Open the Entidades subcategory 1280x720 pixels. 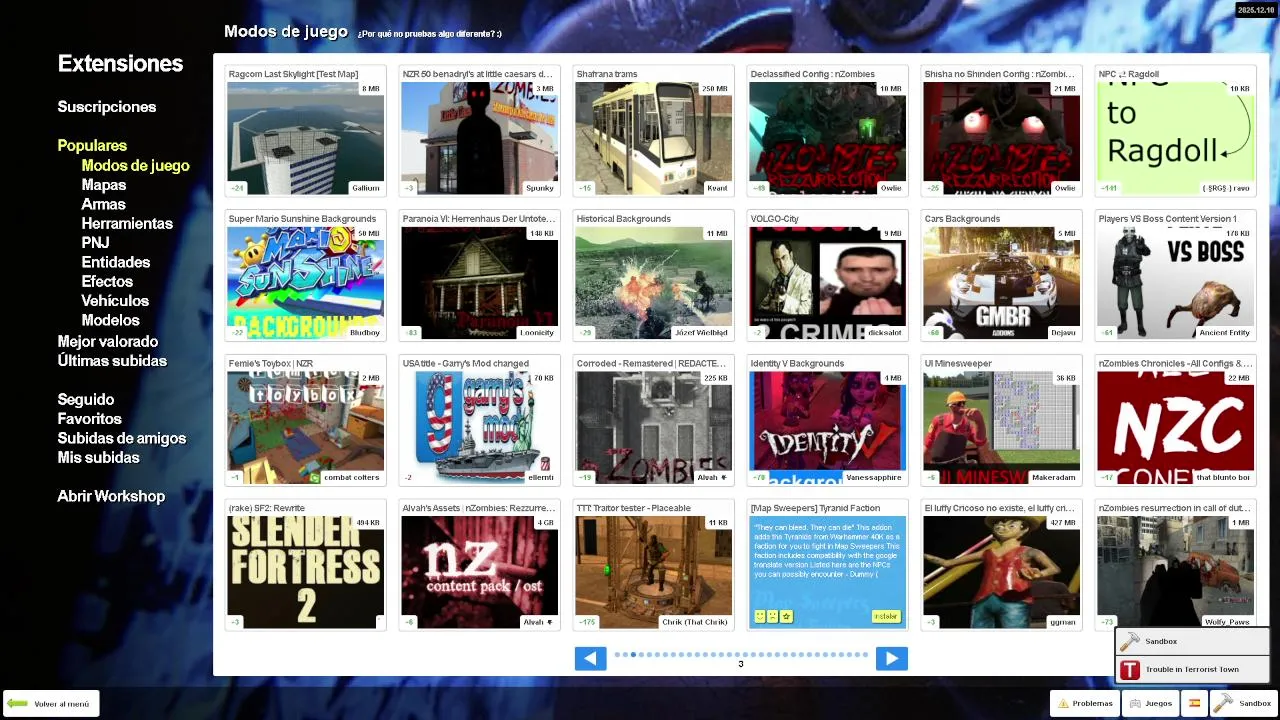[x=116, y=262]
